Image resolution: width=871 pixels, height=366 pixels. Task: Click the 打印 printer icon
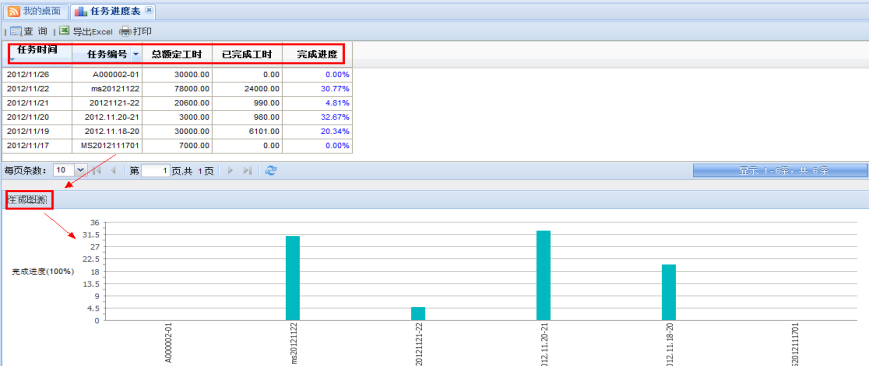pos(126,31)
